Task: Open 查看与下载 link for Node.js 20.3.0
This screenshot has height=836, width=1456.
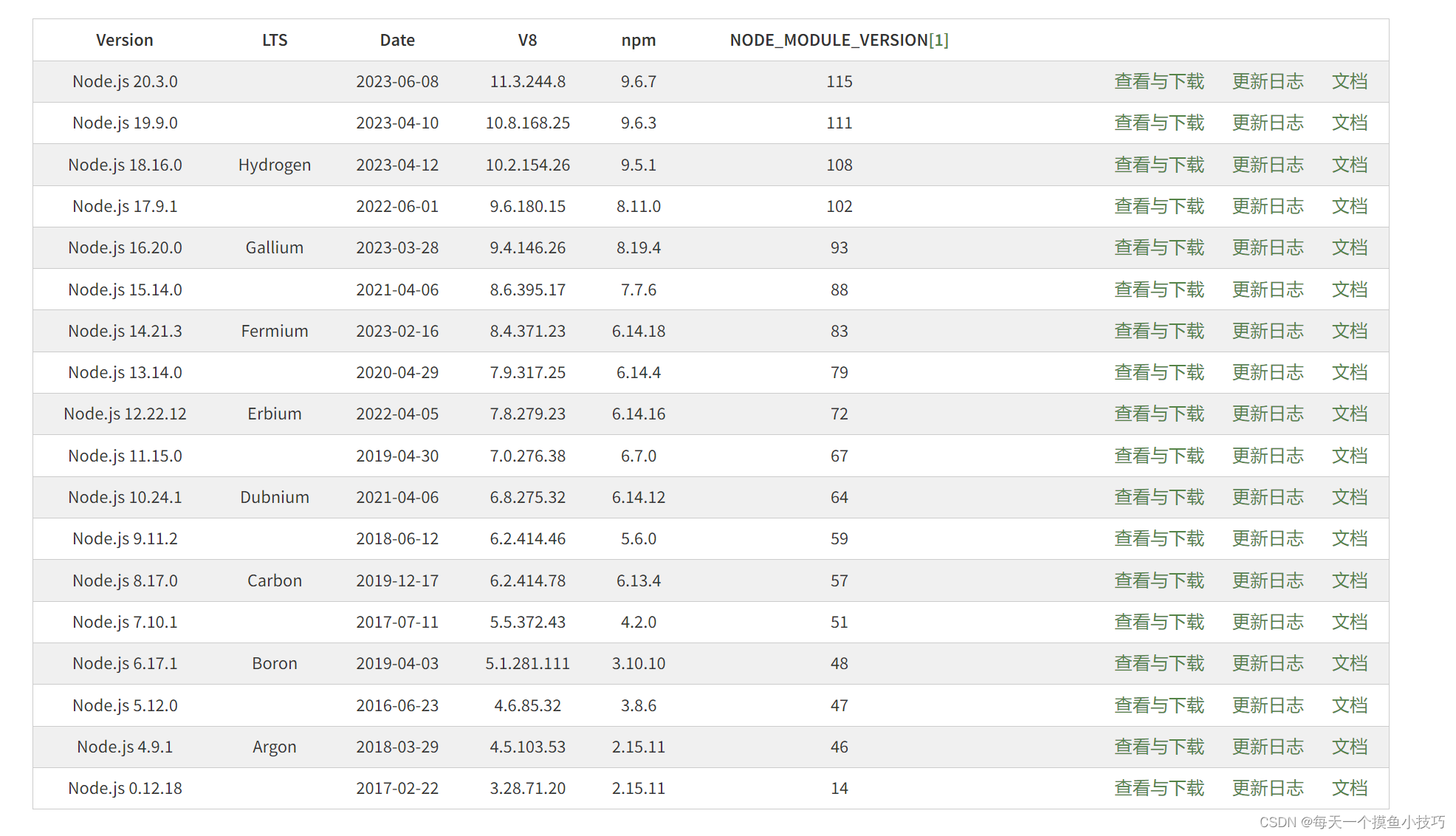Action: 1159,81
